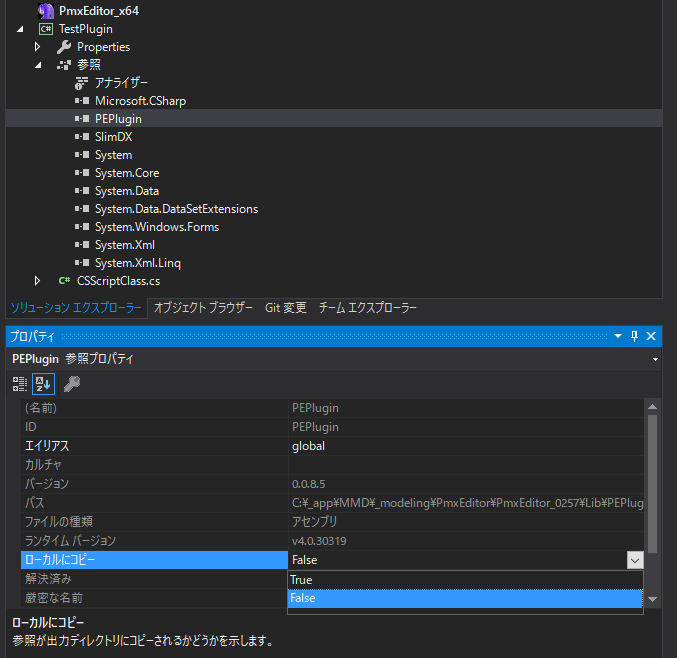
Task: Click the ローカルにコピー False value field
Action: click(457, 560)
